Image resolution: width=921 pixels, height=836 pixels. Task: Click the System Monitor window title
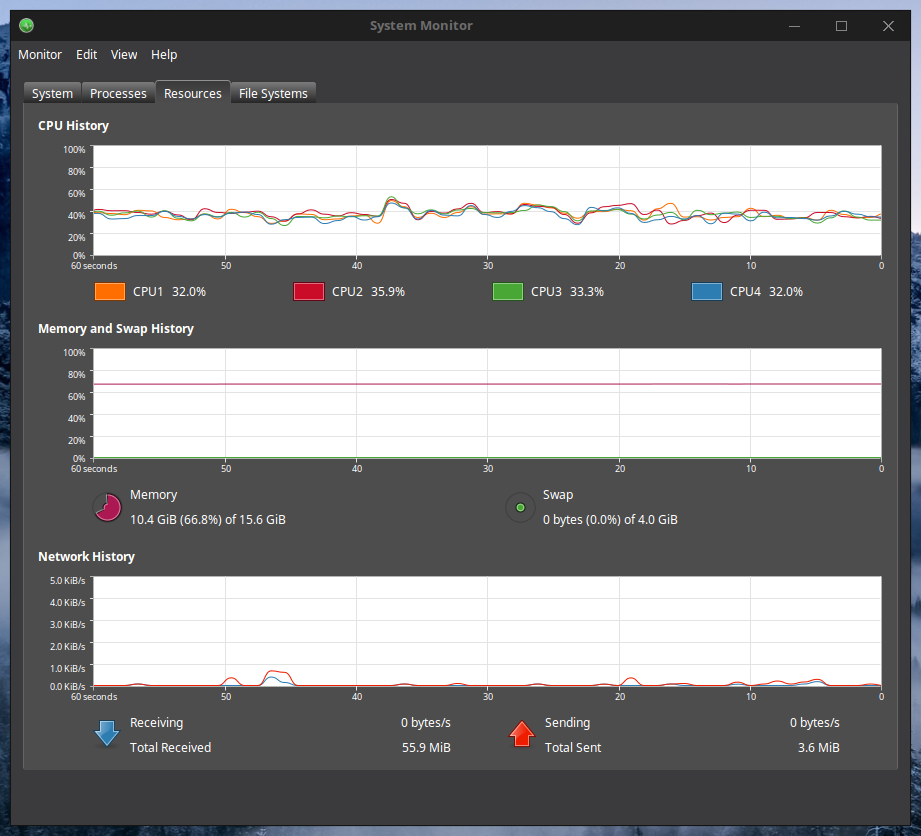[421, 25]
